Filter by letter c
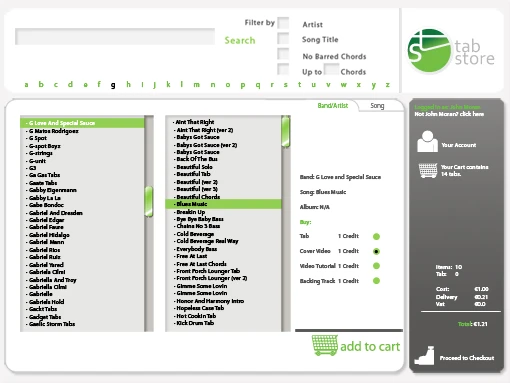Image resolution: width=510 pixels, height=383 pixels. [x=56, y=85]
